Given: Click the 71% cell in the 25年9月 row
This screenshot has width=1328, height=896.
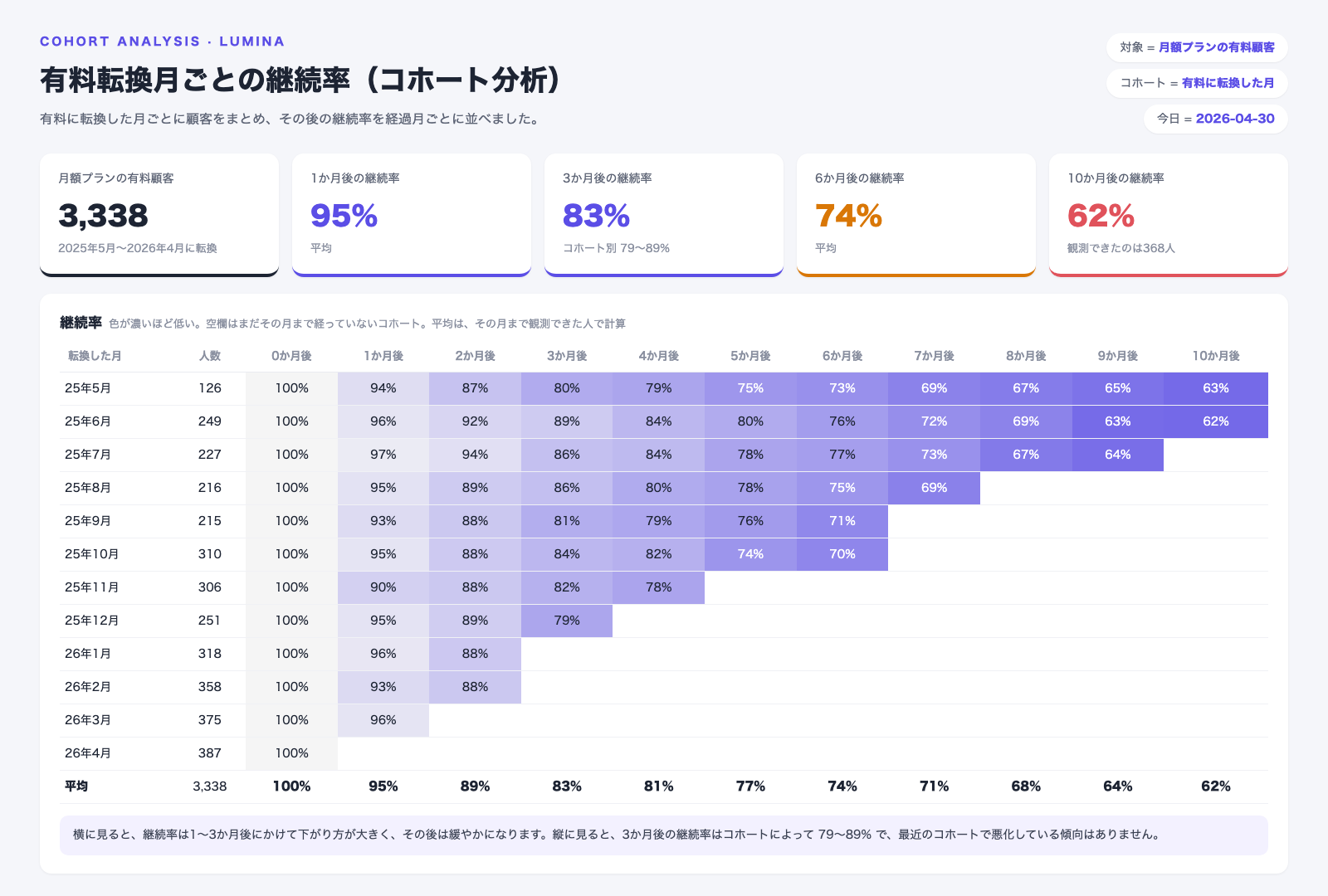Looking at the screenshot, I should (x=842, y=521).
